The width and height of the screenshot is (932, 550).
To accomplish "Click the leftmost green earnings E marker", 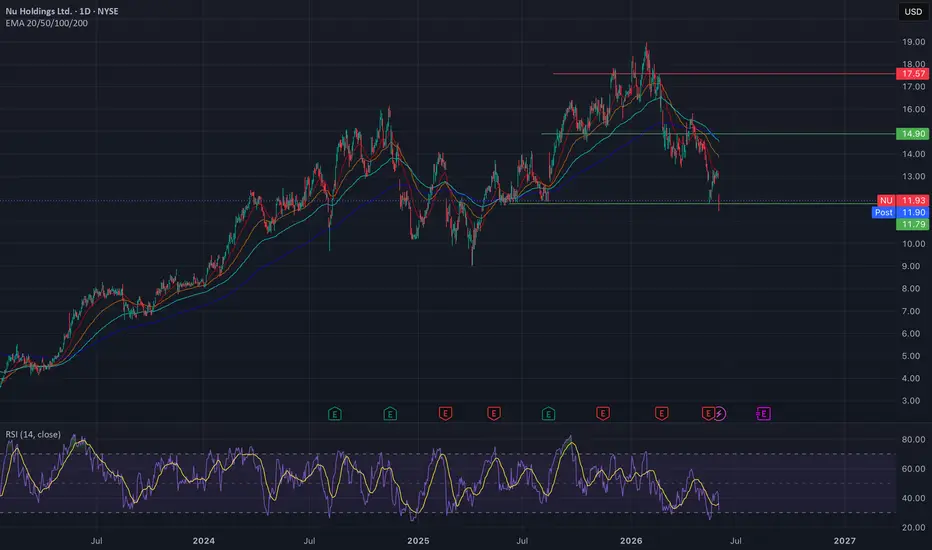I will click(335, 413).
